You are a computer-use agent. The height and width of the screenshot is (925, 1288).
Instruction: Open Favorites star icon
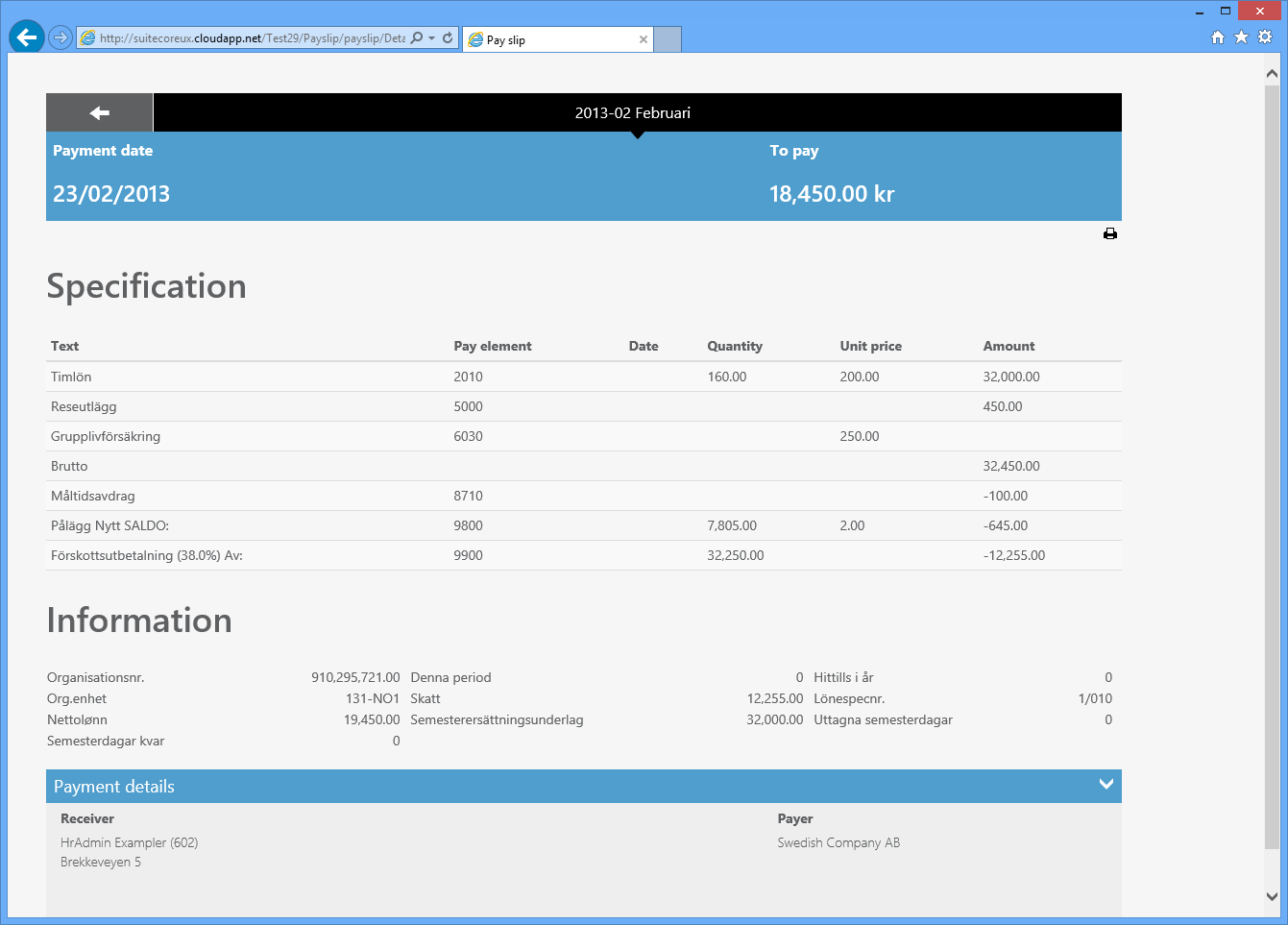[1241, 37]
